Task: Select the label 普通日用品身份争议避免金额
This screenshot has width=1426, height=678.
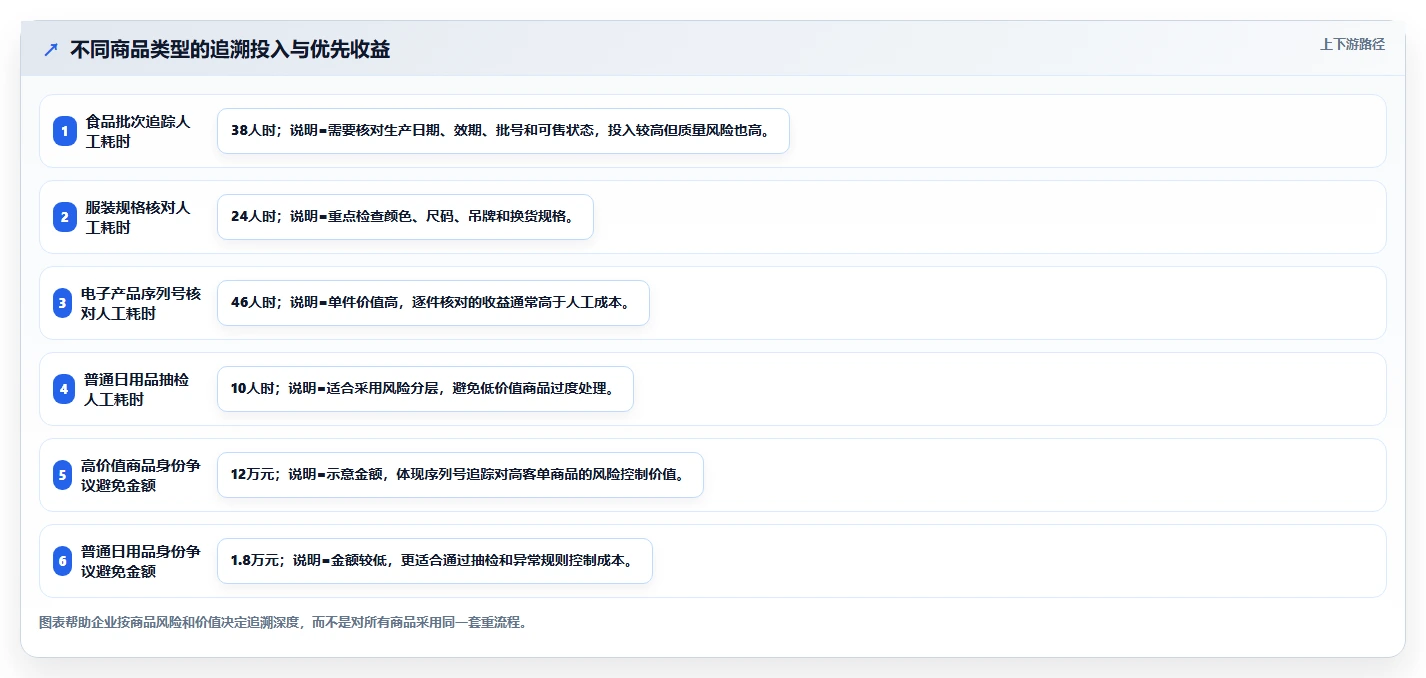Action: click(x=141, y=561)
